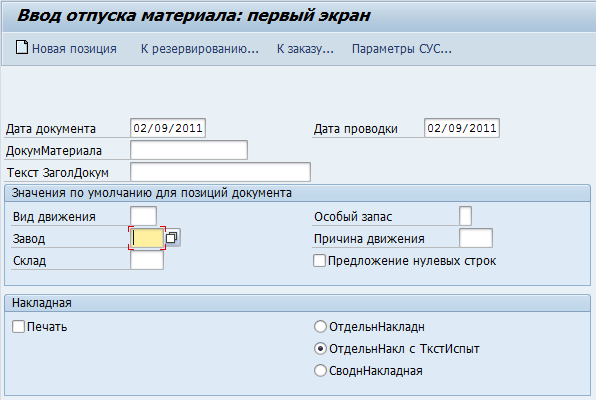Click the Завод label text

pyautogui.click(x=29, y=239)
